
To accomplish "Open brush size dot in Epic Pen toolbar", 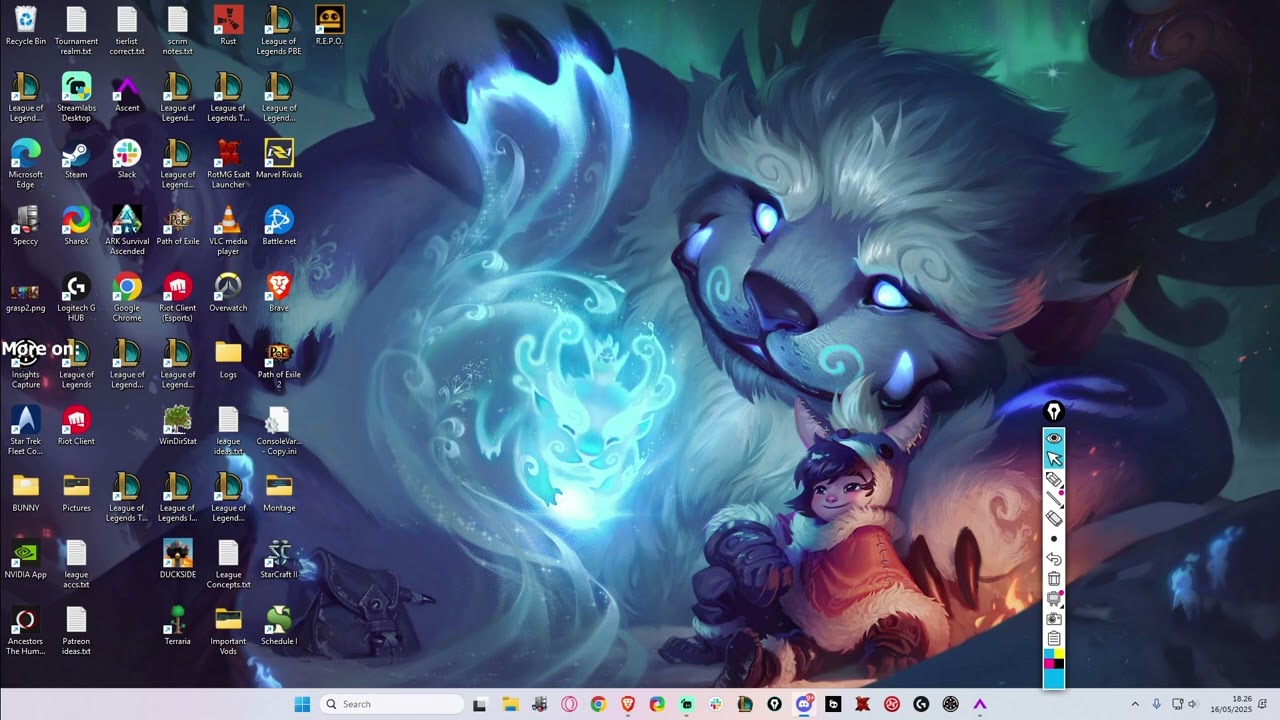I will click(1054, 539).
